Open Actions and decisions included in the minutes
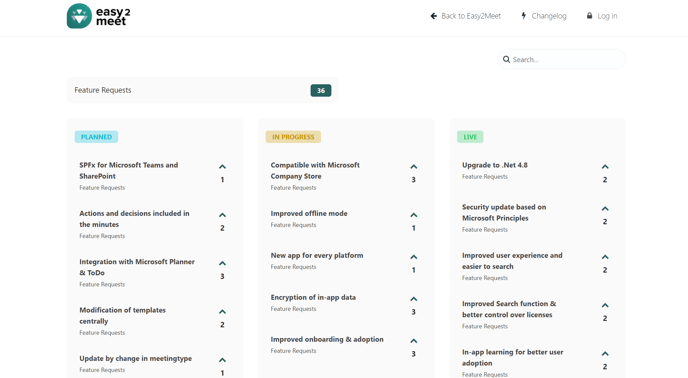The width and height of the screenshot is (688, 378). (134, 219)
